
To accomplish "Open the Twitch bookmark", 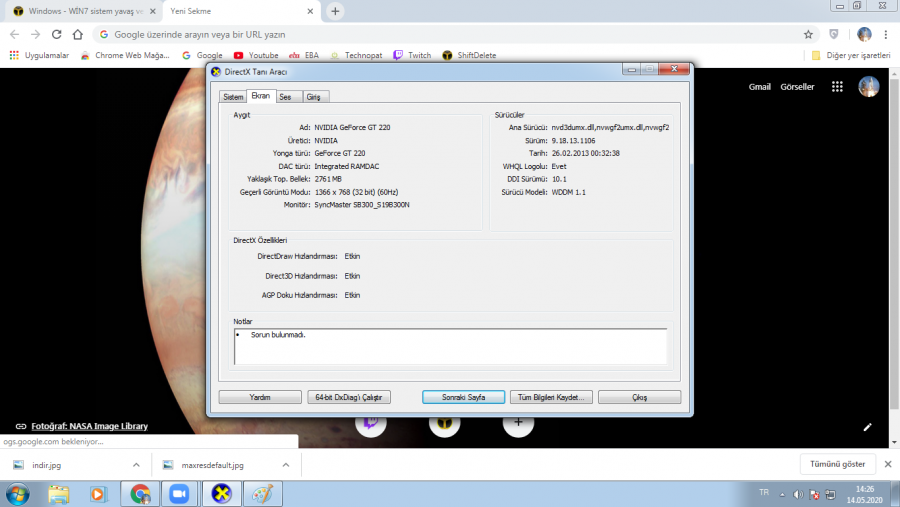I will coord(412,55).
